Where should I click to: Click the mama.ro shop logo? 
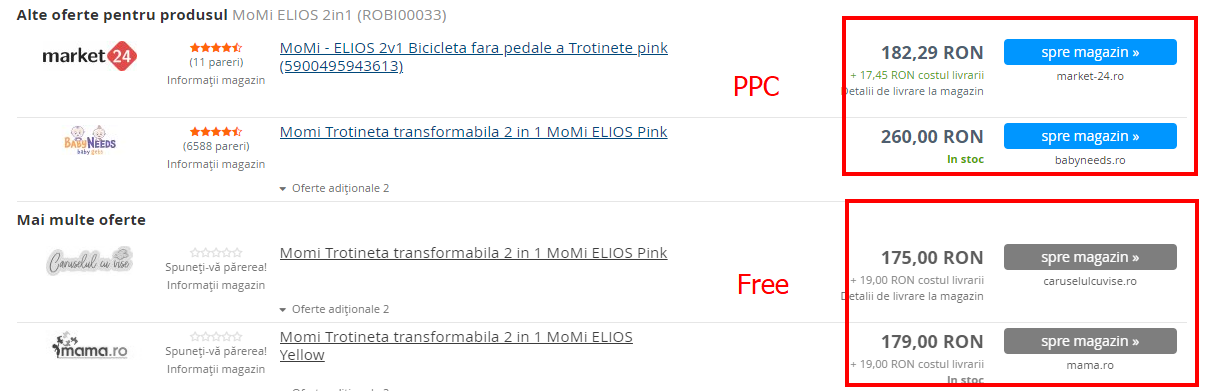coord(90,347)
